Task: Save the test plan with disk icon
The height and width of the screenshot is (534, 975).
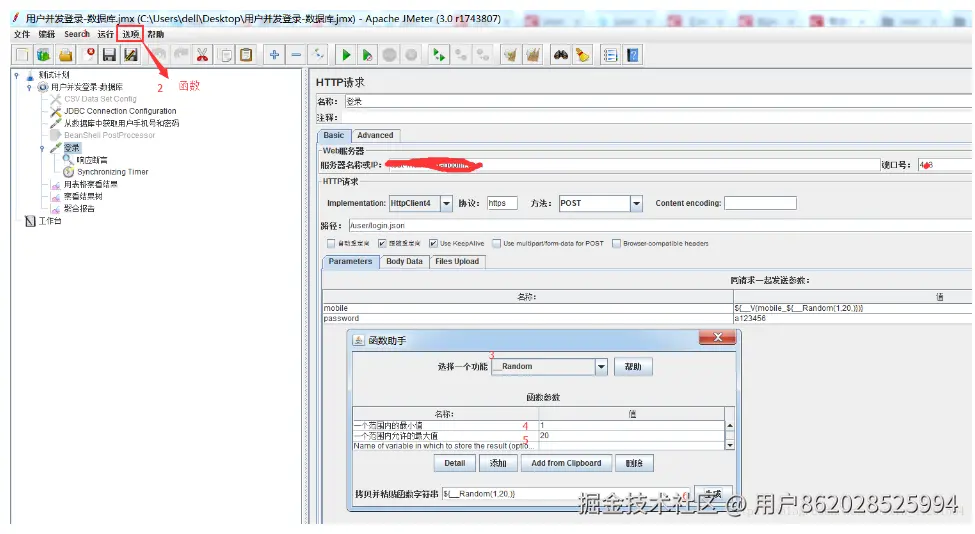Action: tap(109, 55)
